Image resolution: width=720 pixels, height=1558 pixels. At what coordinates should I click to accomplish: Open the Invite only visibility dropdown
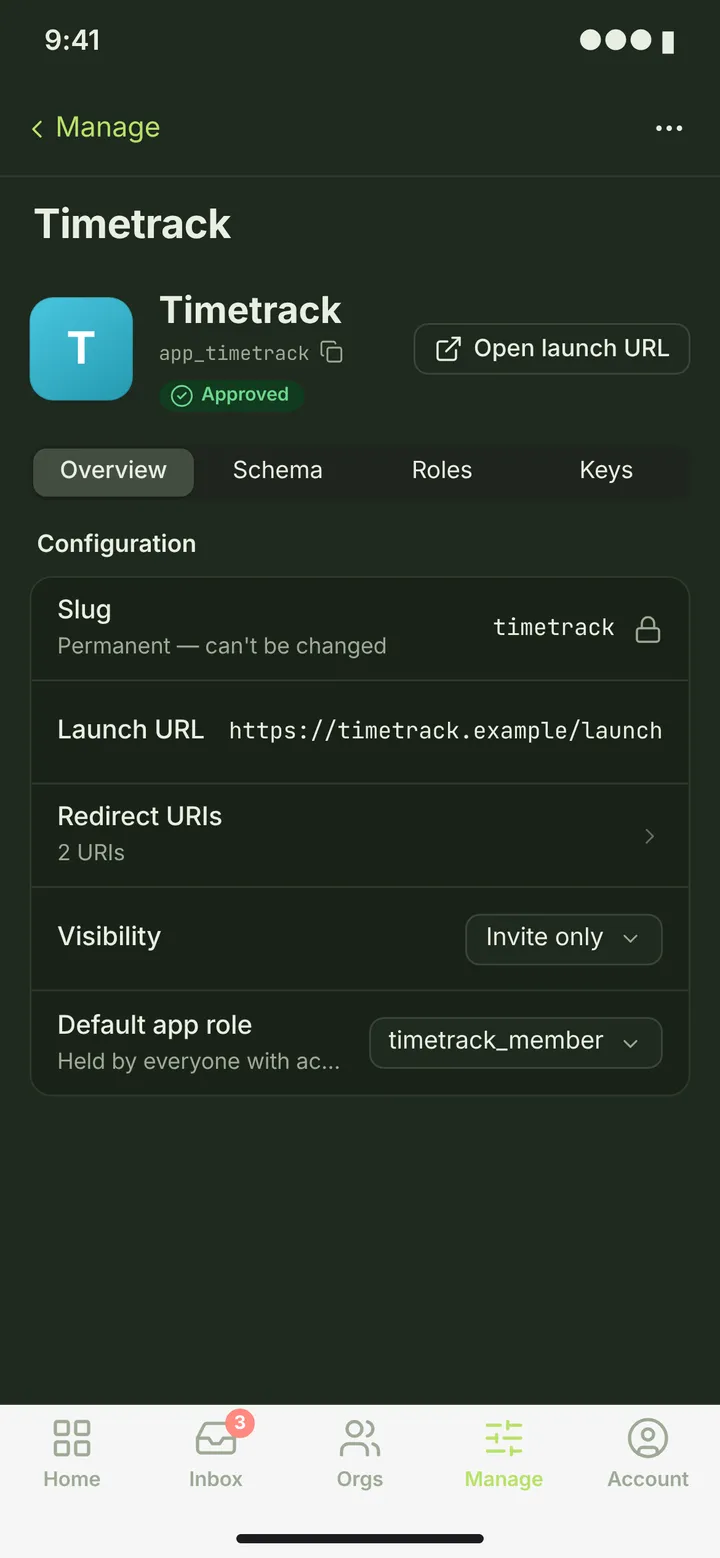click(564, 939)
